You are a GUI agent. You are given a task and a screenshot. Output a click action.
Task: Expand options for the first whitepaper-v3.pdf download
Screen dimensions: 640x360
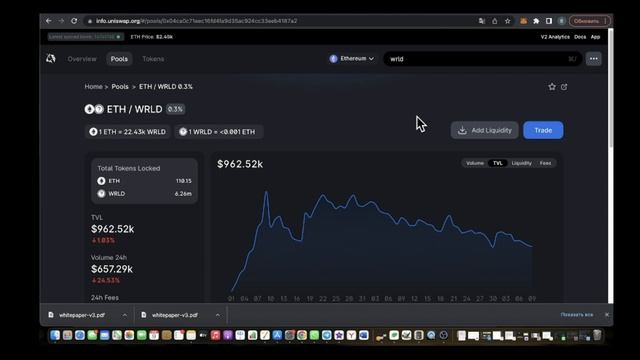[124, 315]
